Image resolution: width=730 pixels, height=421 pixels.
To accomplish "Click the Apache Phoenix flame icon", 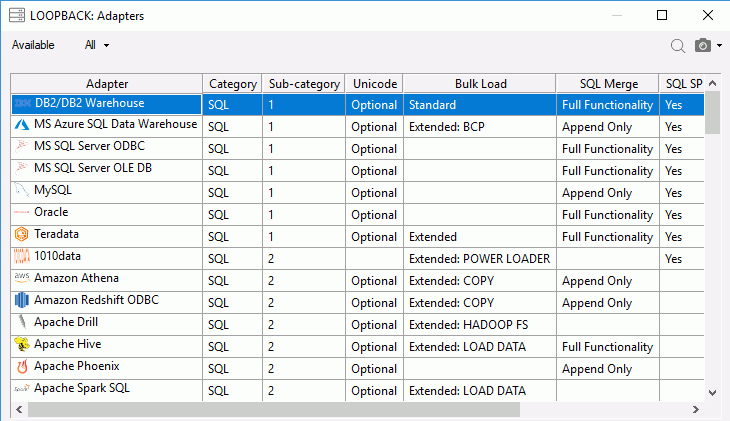I will (x=21, y=367).
